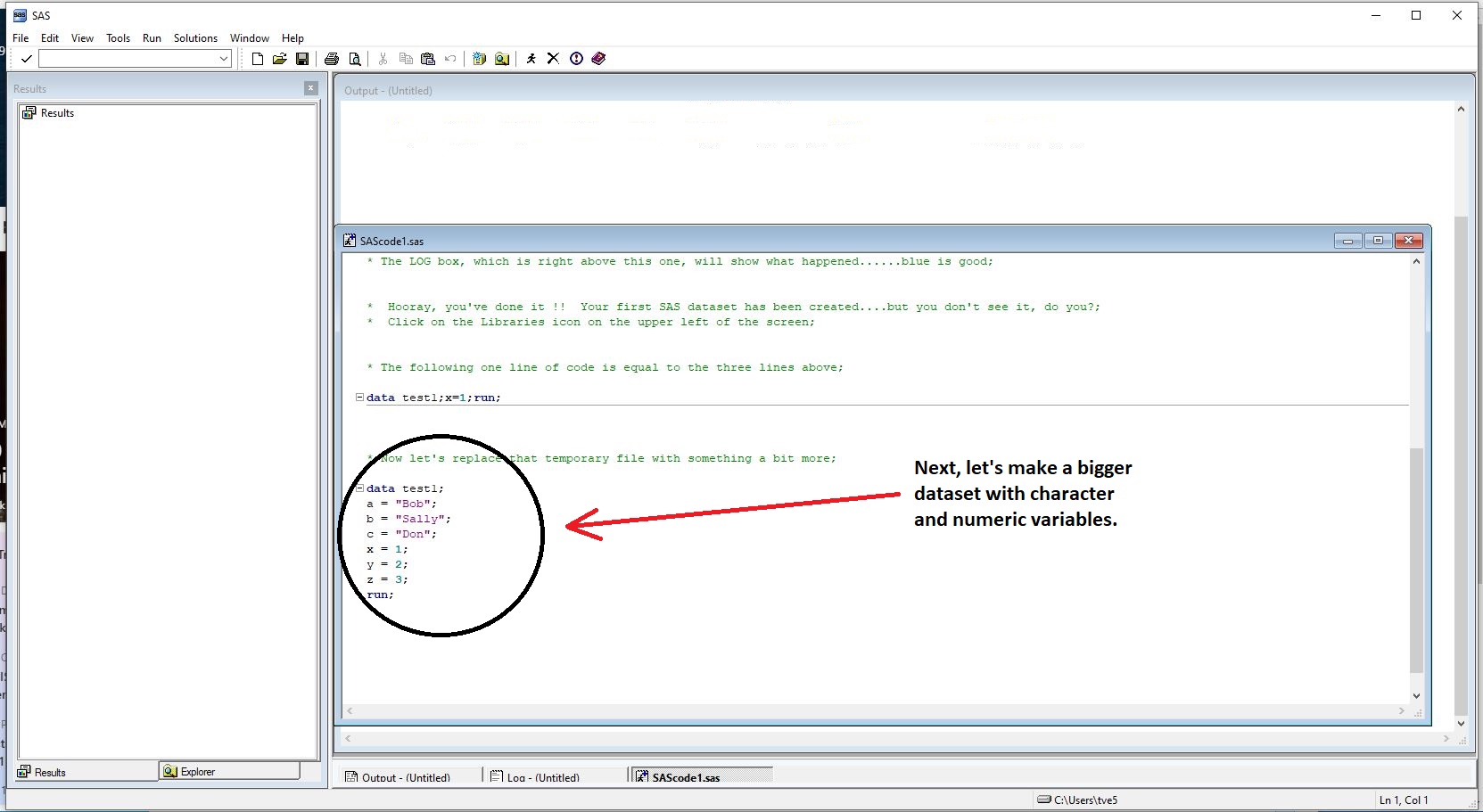Open Print Preview from the toolbar

[355, 59]
